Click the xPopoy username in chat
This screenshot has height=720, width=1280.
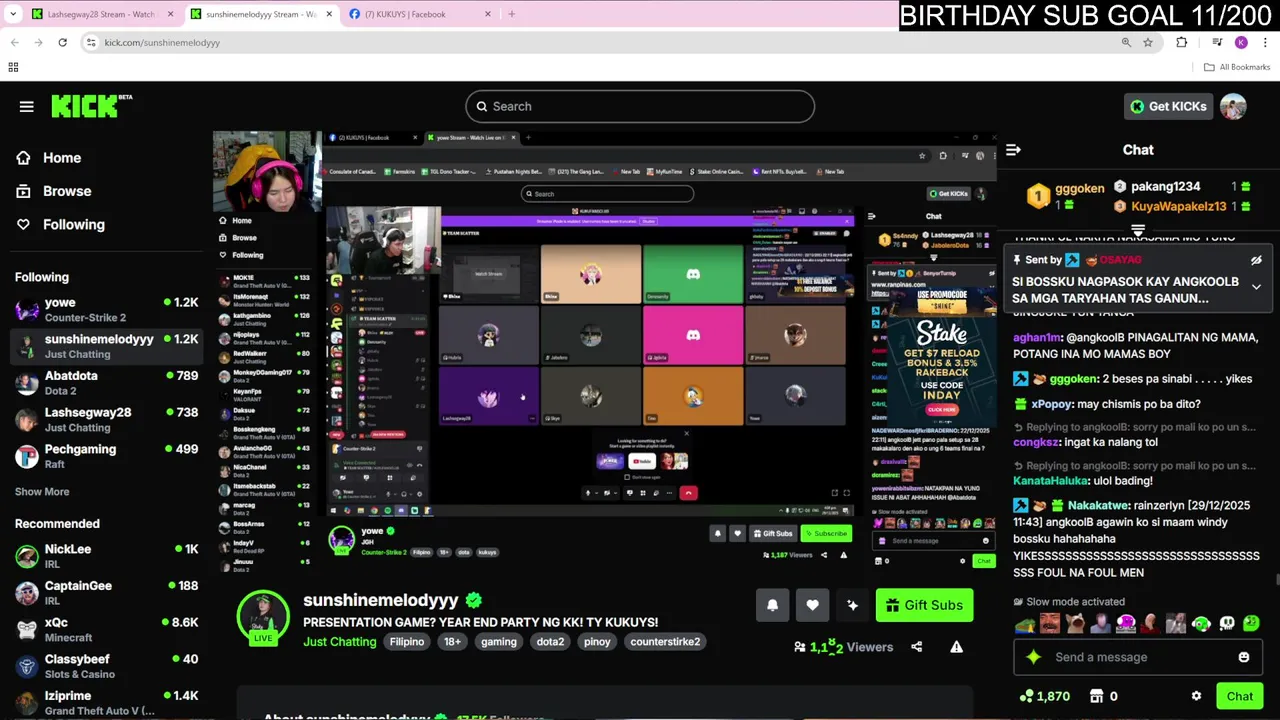tap(1051, 404)
